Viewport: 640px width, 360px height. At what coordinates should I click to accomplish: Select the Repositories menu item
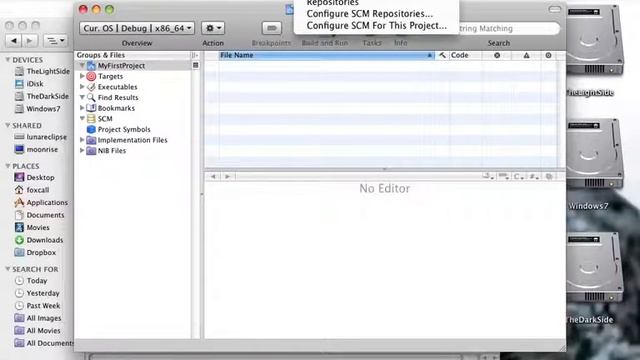(333, 2)
